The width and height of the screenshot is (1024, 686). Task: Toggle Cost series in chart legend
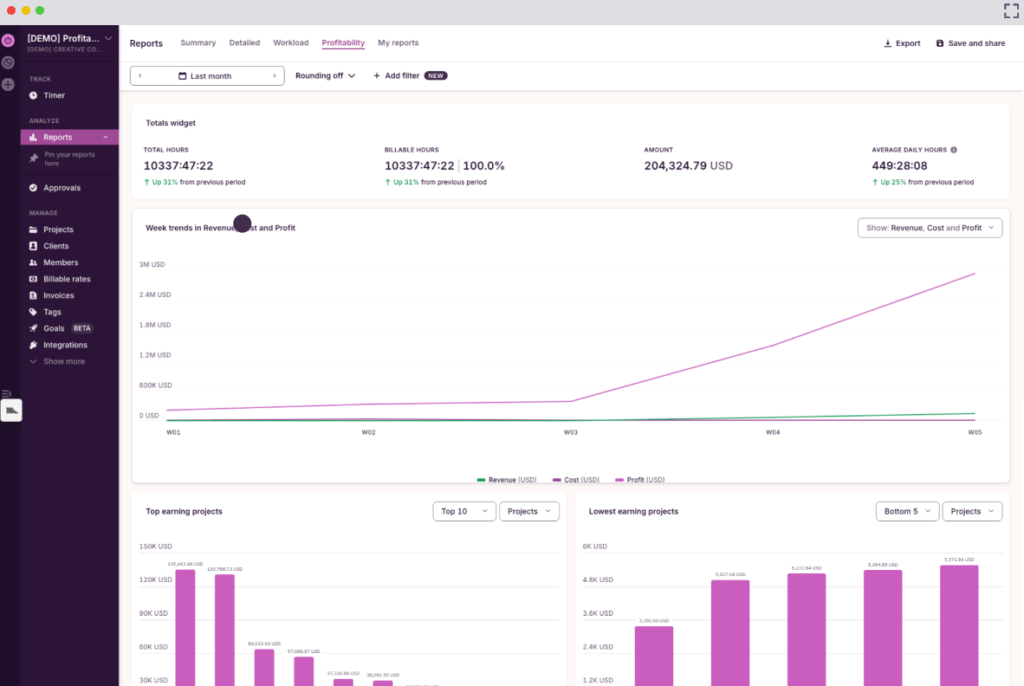click(577, 480)
